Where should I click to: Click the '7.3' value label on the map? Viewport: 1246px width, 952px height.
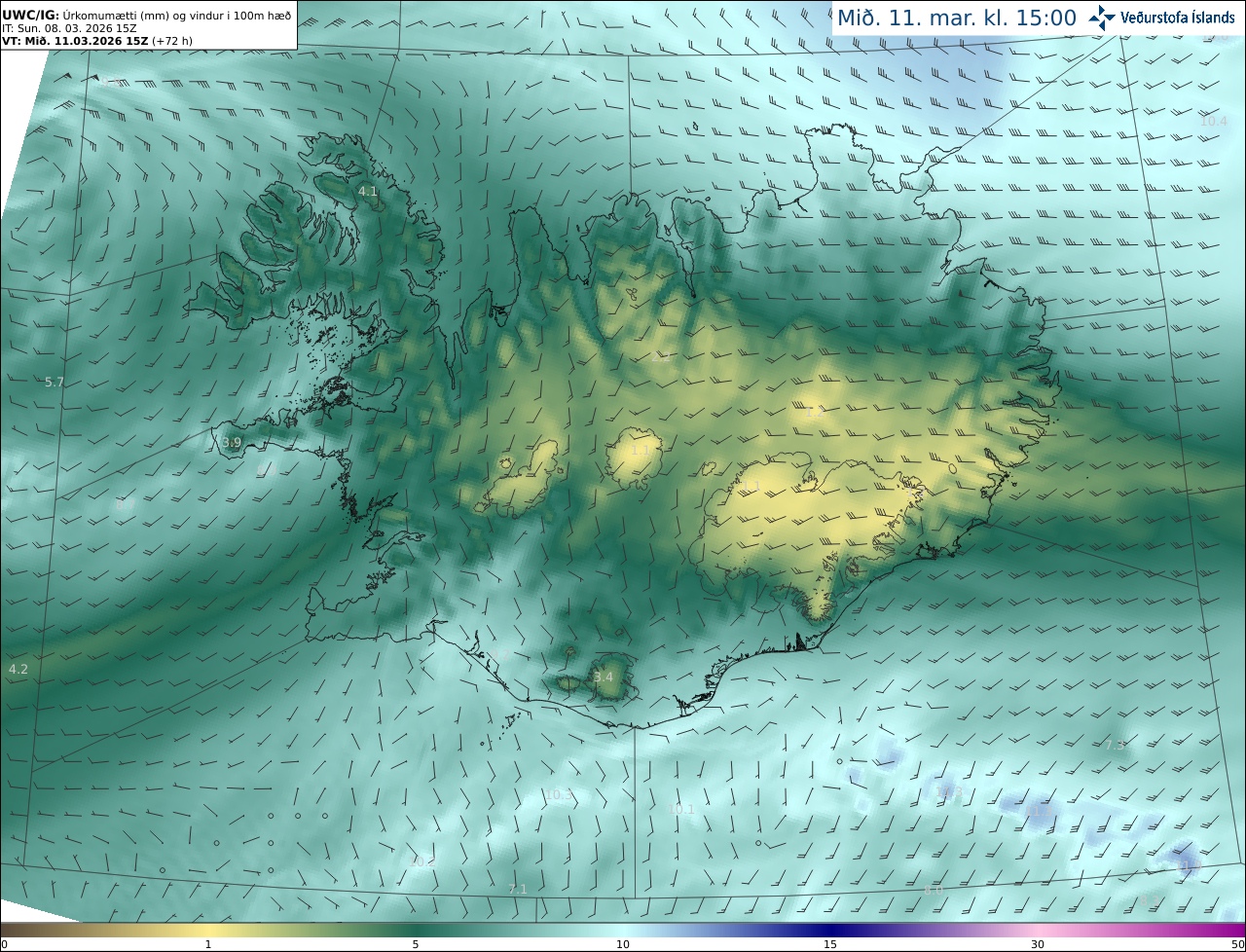[x=1115, y=745]
